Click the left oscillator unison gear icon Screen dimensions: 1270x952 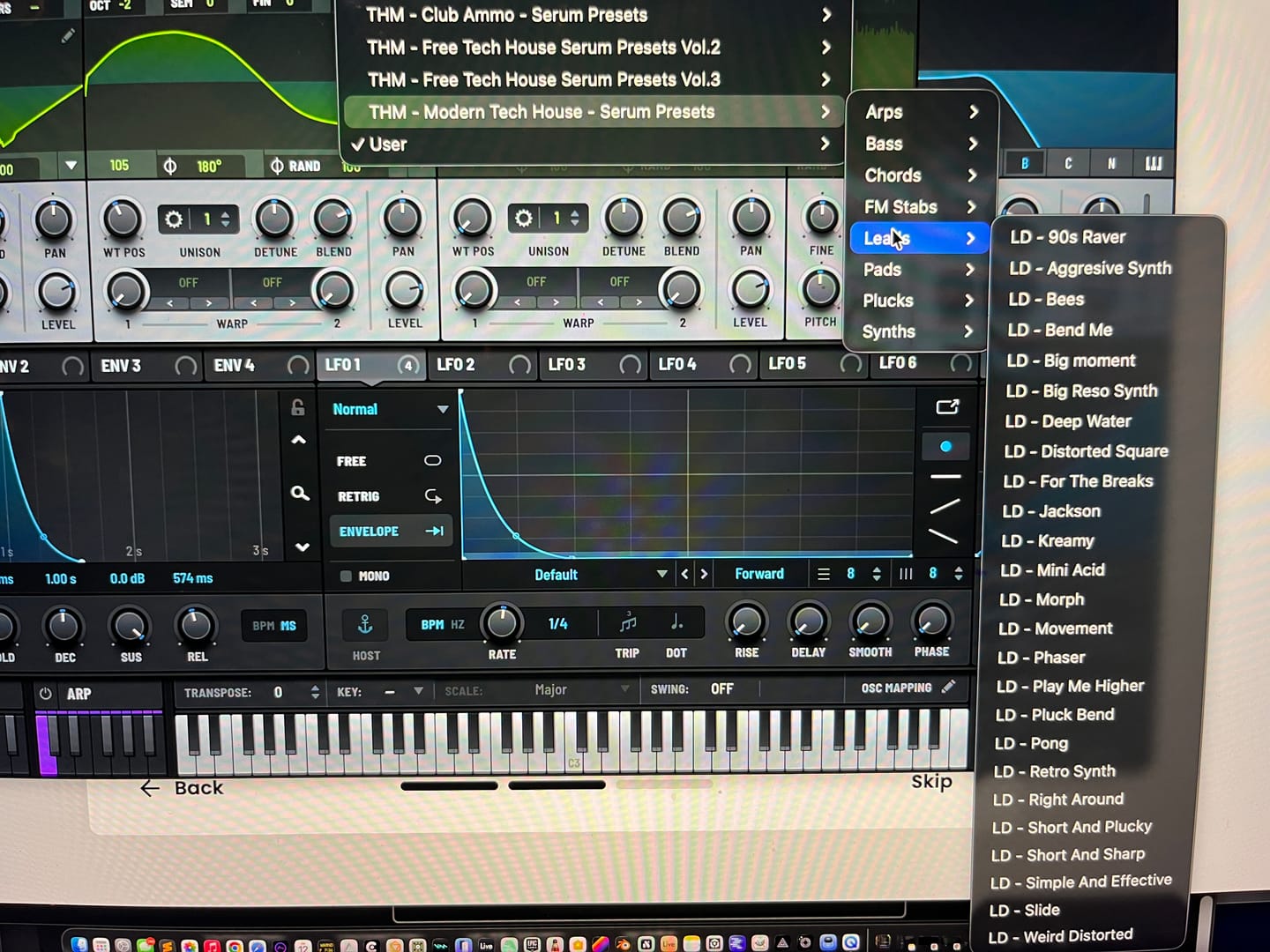pos(175,219)
